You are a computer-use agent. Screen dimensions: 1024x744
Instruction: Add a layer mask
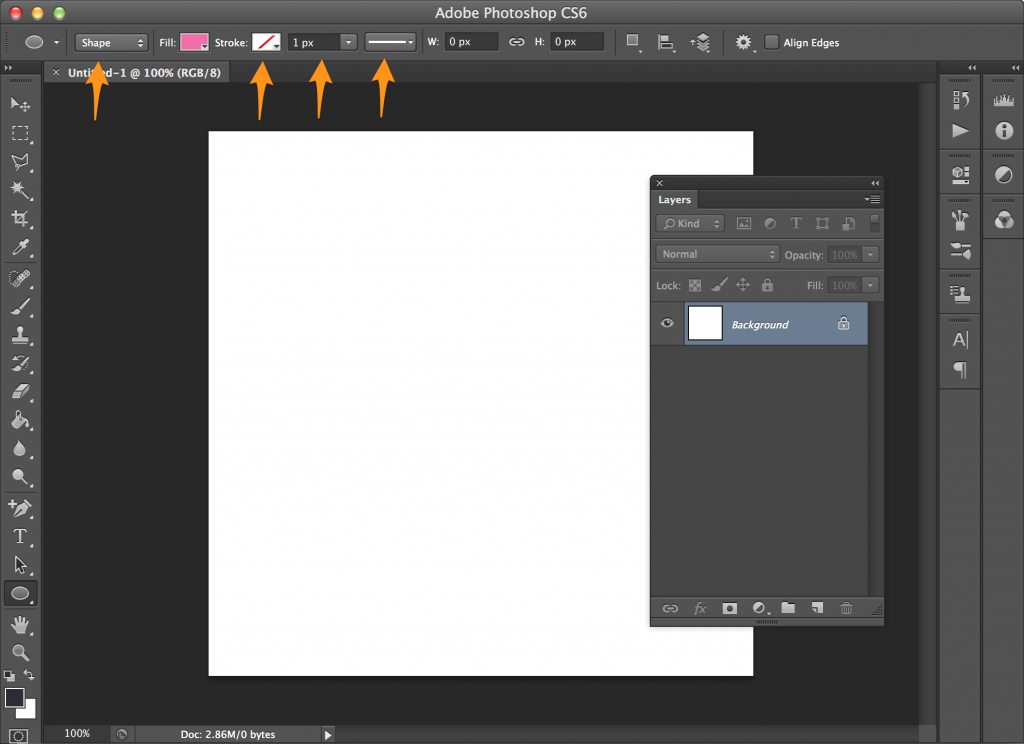click(x=730, y=608)
